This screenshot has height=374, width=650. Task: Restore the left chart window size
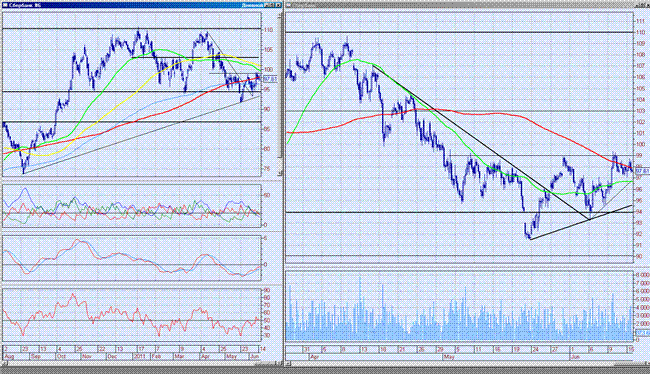[272, 5]
